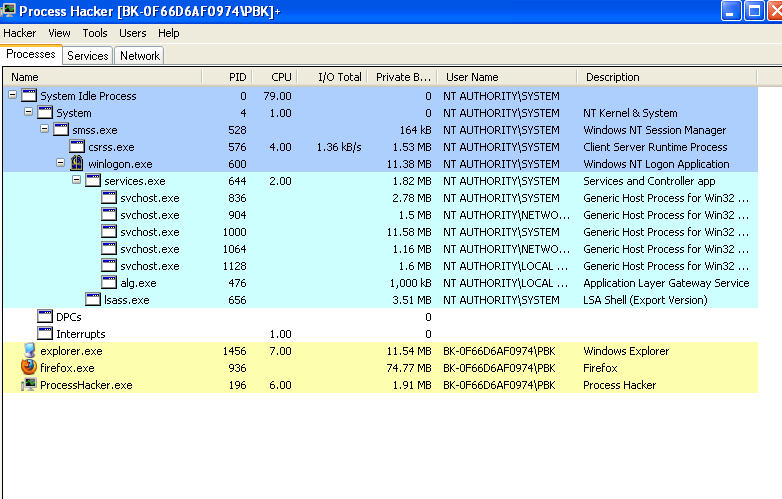
Task: Click the winlogon.exe keys icon
Action: pyautogui.click(x=77, y=163)
